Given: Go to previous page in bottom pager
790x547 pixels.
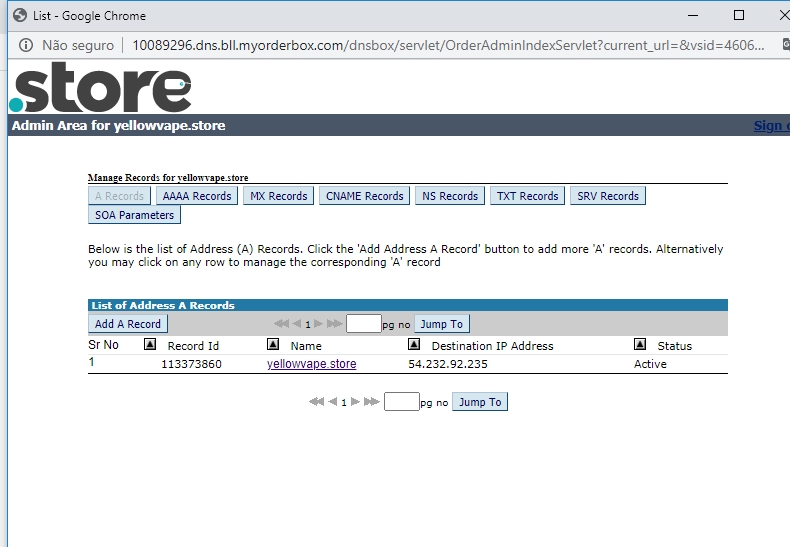Looking at the screenshot, I should click(x=332, y=402).
